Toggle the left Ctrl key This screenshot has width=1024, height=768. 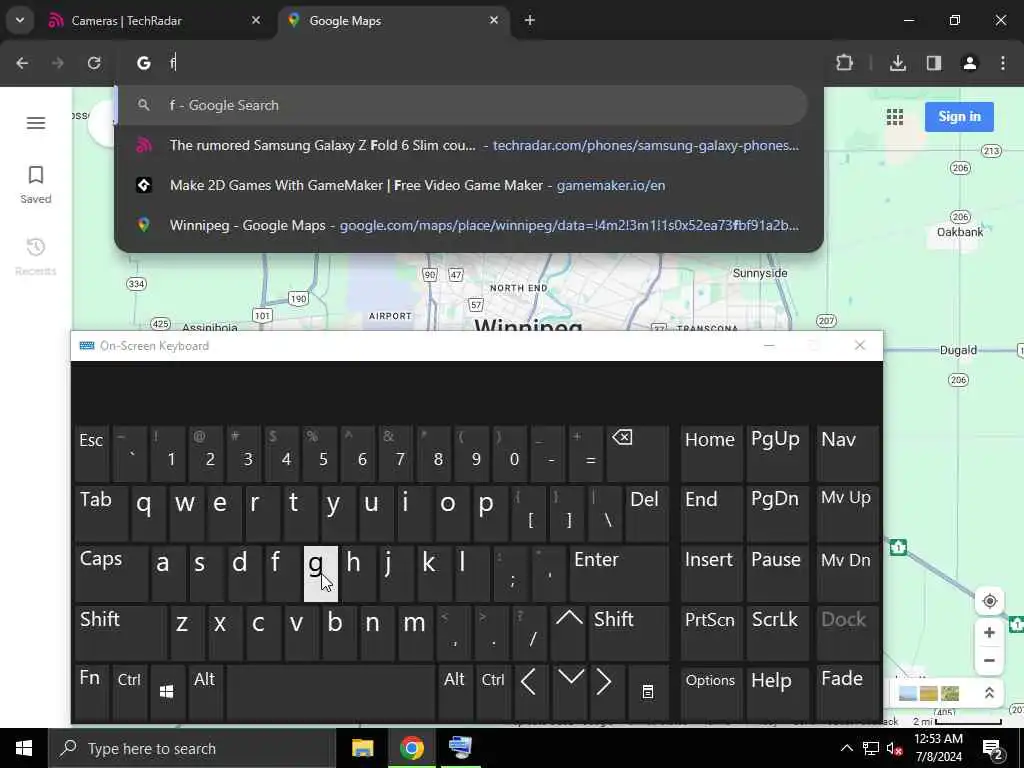[x=129, y=692]
